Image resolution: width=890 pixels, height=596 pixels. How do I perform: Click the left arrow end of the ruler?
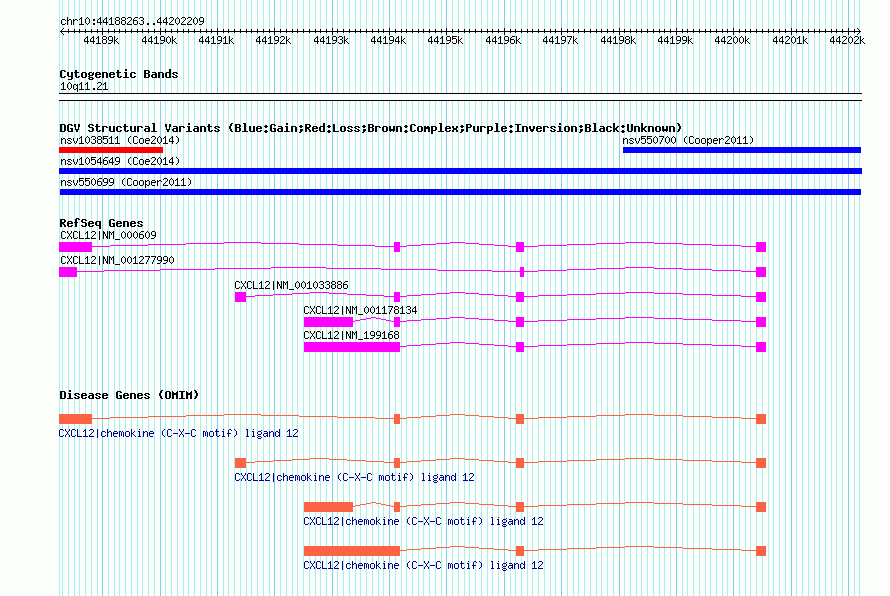click(x=62, y=31)
